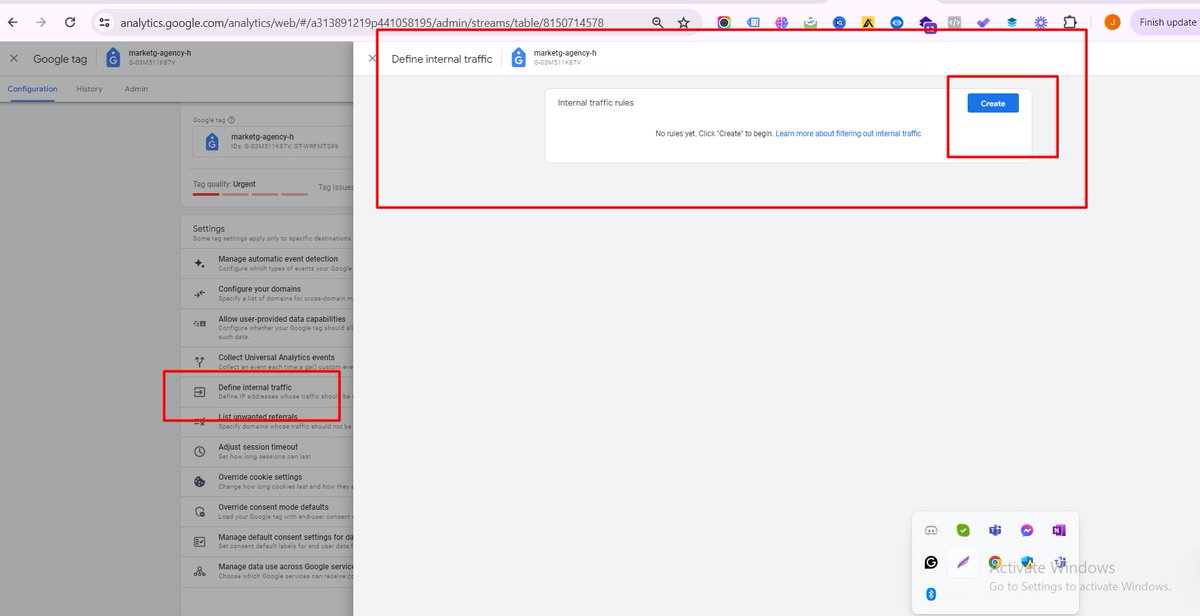
Task: Bookmark this page with the star icon
Action: click(684, 22)
